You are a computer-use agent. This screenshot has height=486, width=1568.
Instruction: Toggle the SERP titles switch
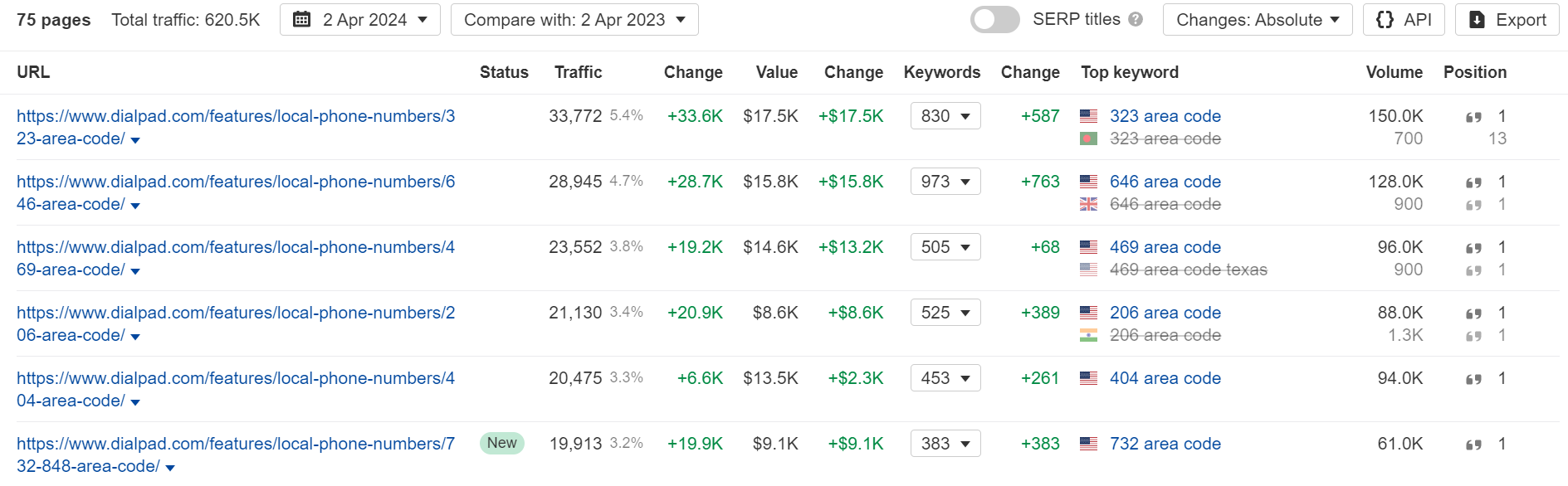(x=994, y=20)
